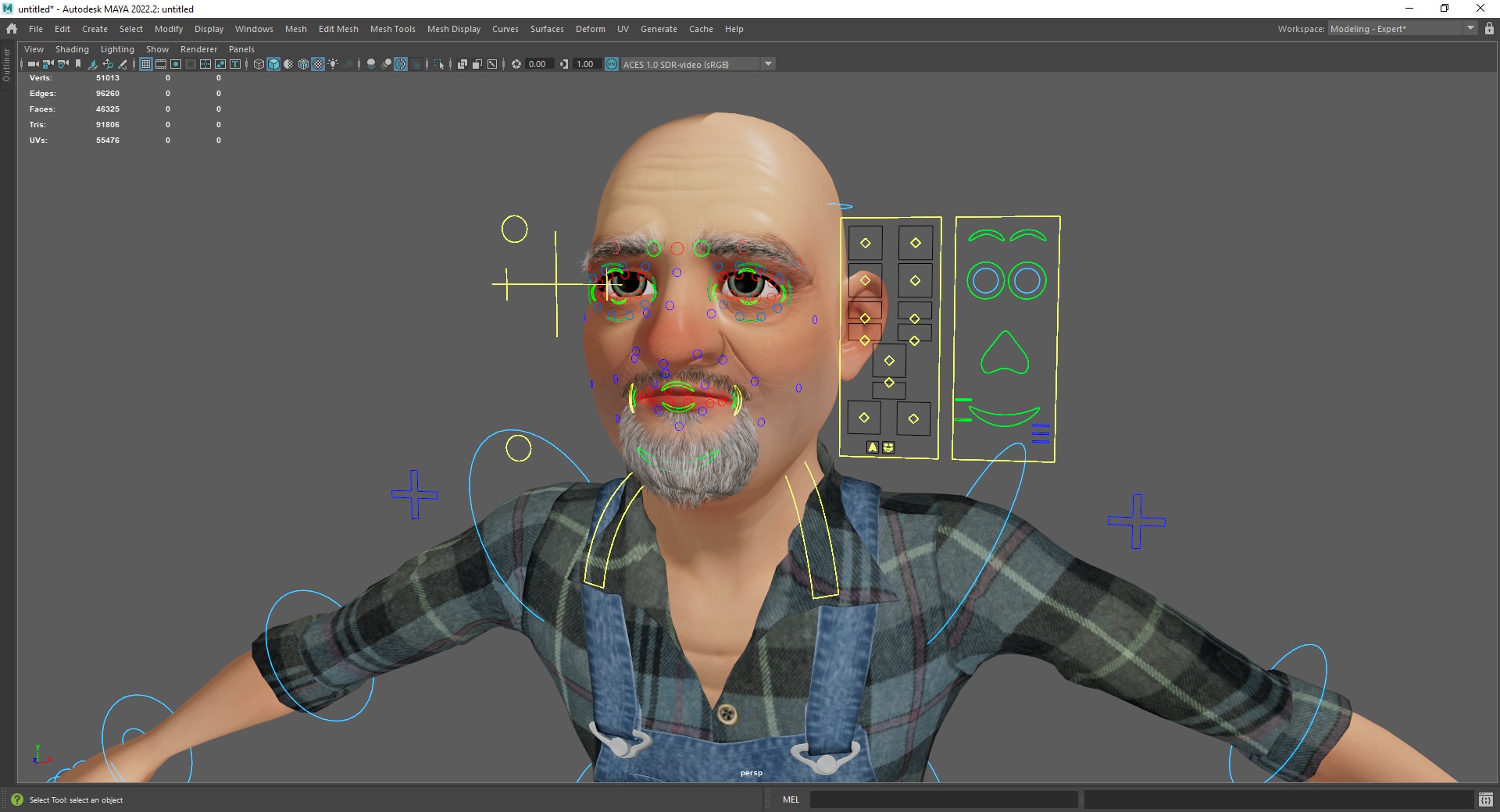
Task: Open the Workspace Modeling - Expert dropdown
Action: click(x=1402, y=29)
